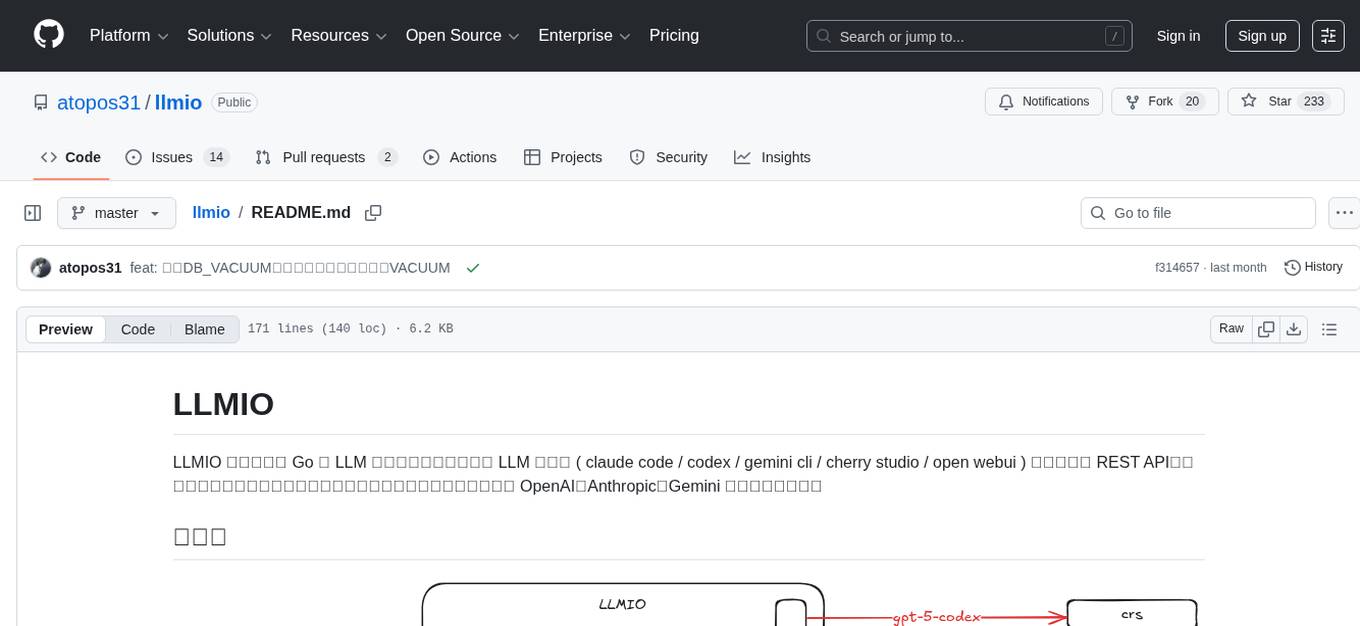The width and height of the screenshot is (1360, 626).
Task: Download the raw README file
Action: [x=1294, y=328]
